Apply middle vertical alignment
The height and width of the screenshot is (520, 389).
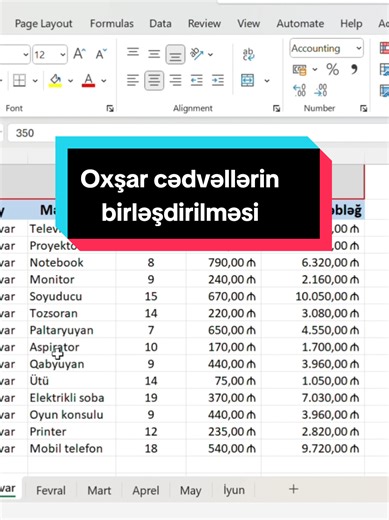154,53
